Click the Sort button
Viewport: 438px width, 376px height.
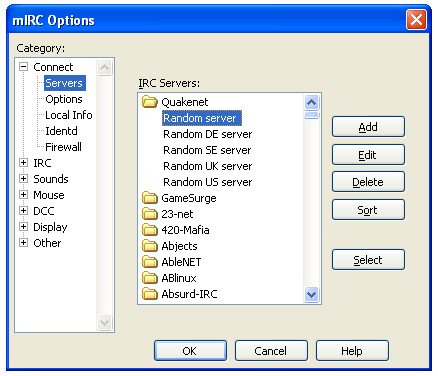[x=368, y=210]
